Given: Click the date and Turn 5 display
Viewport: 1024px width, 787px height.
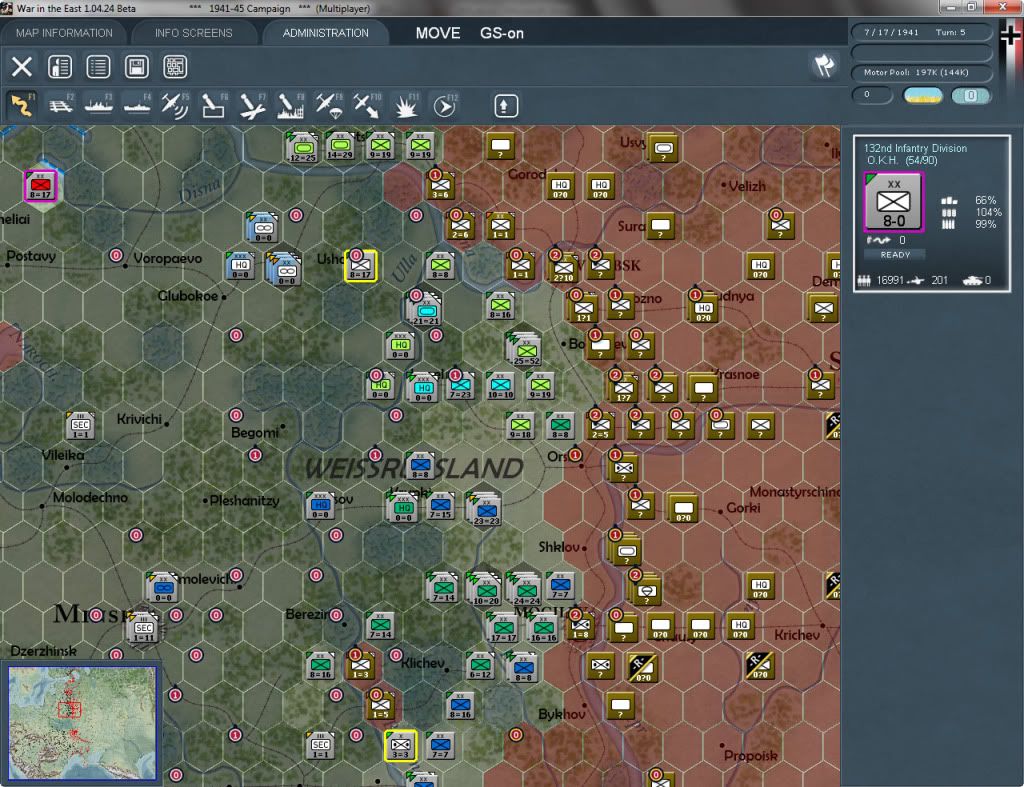Looking at the screenshot, I should (x=921, y=32).
